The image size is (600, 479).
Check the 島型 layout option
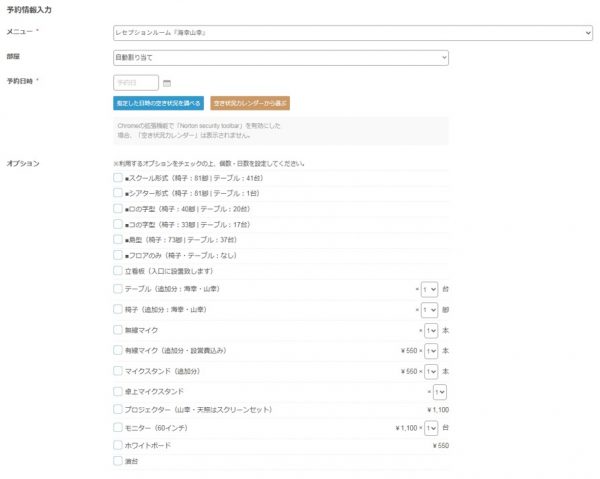coord(118,241)
